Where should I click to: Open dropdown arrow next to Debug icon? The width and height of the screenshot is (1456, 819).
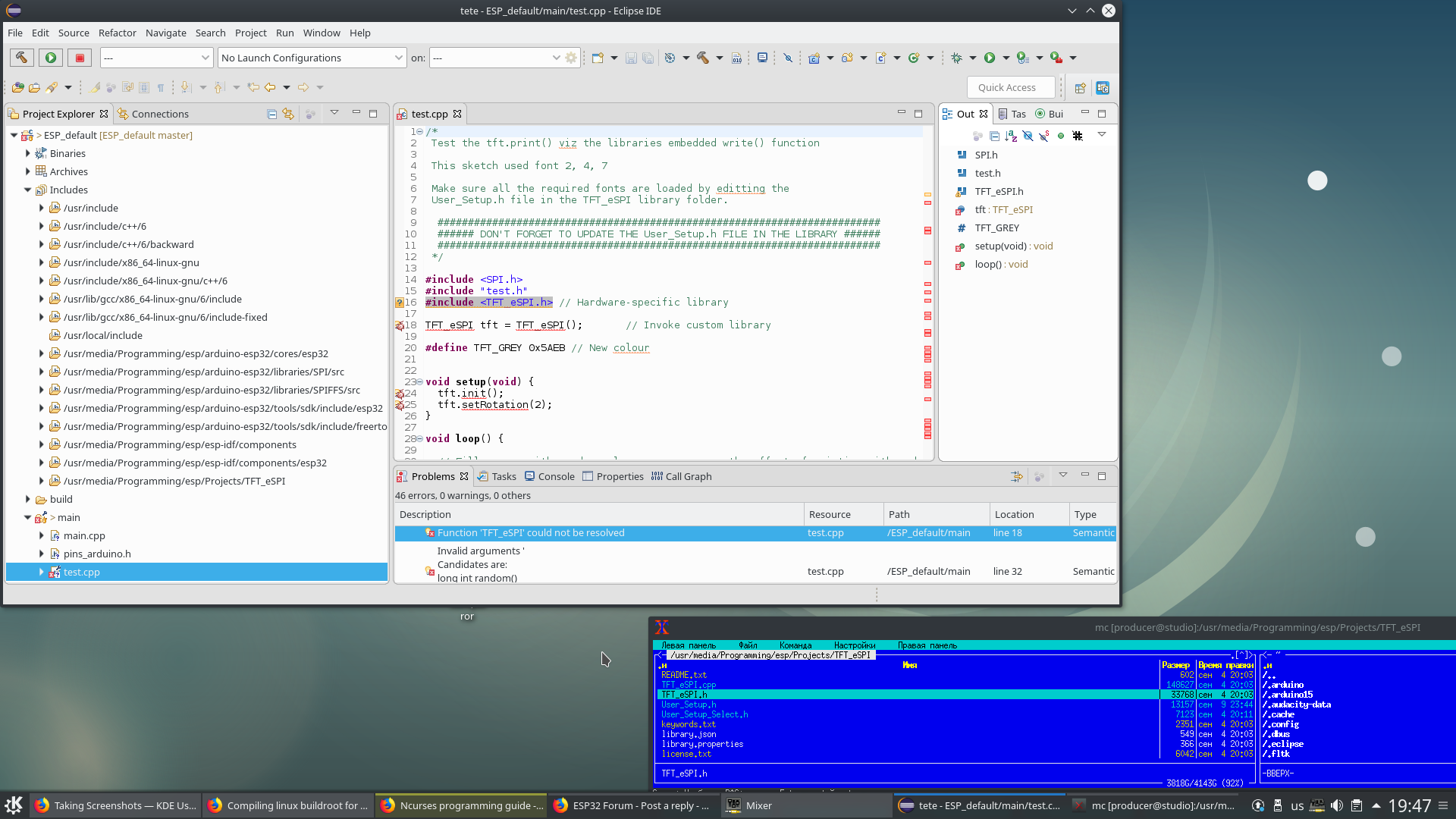972,58
